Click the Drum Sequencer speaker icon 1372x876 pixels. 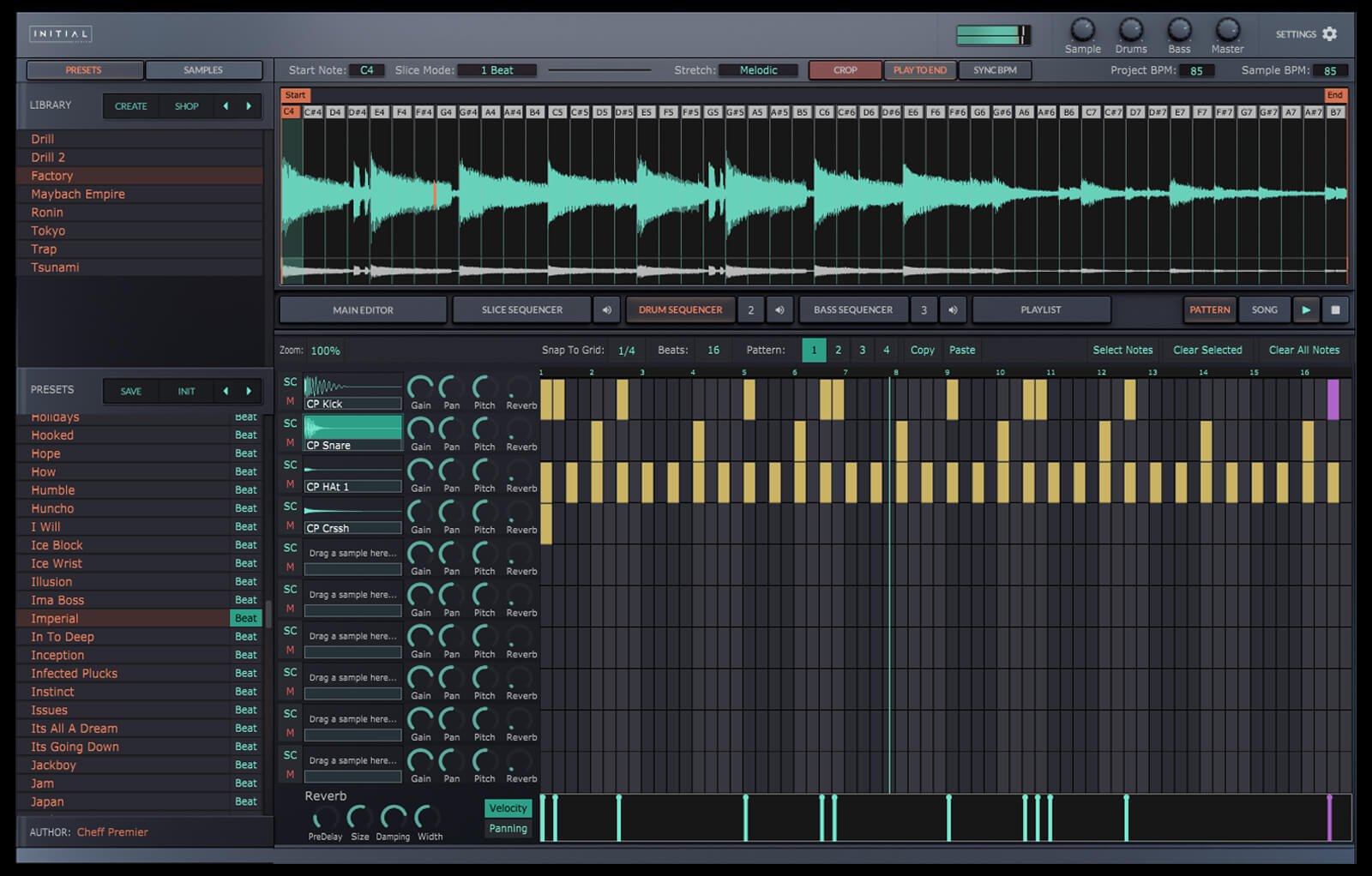779,310
